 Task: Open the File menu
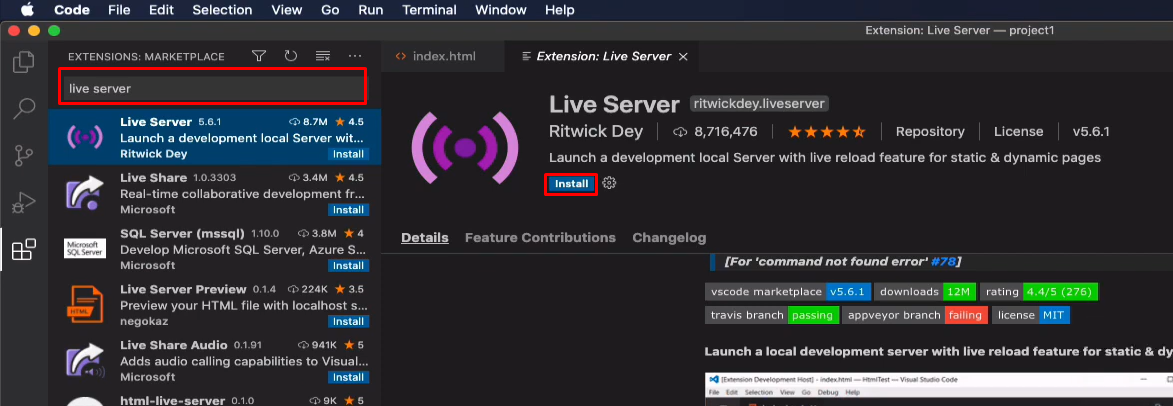[x=119, y=10]
